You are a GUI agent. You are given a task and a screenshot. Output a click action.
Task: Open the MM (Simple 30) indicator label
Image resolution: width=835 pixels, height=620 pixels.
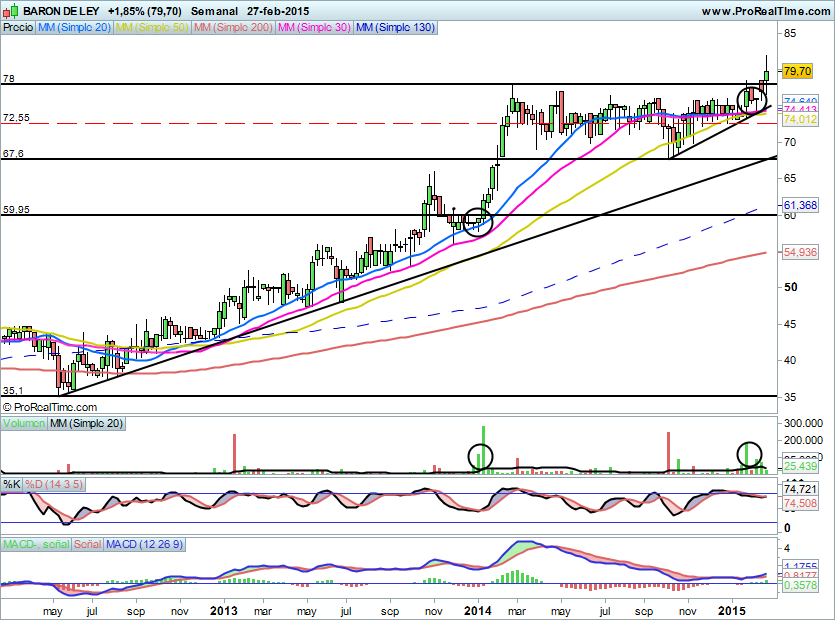tap(314, 28)
